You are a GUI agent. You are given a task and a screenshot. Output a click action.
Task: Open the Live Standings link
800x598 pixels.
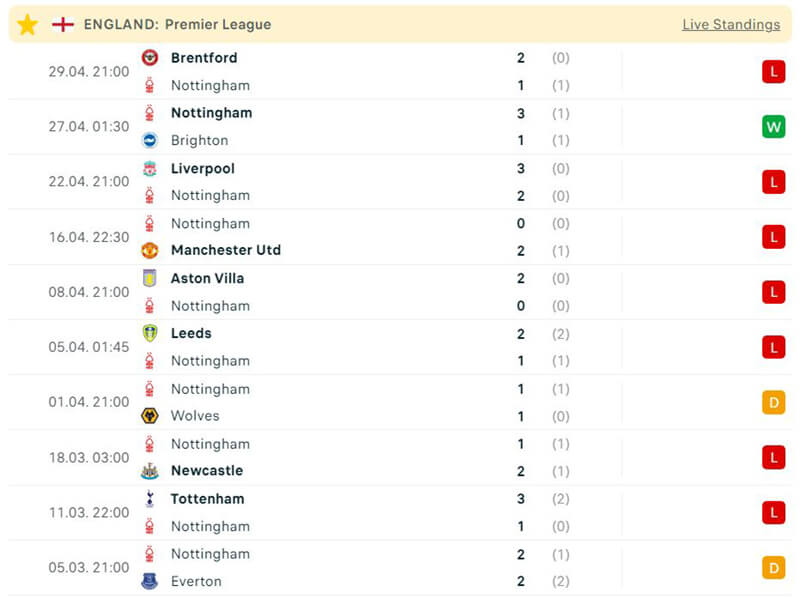(731, 24)
